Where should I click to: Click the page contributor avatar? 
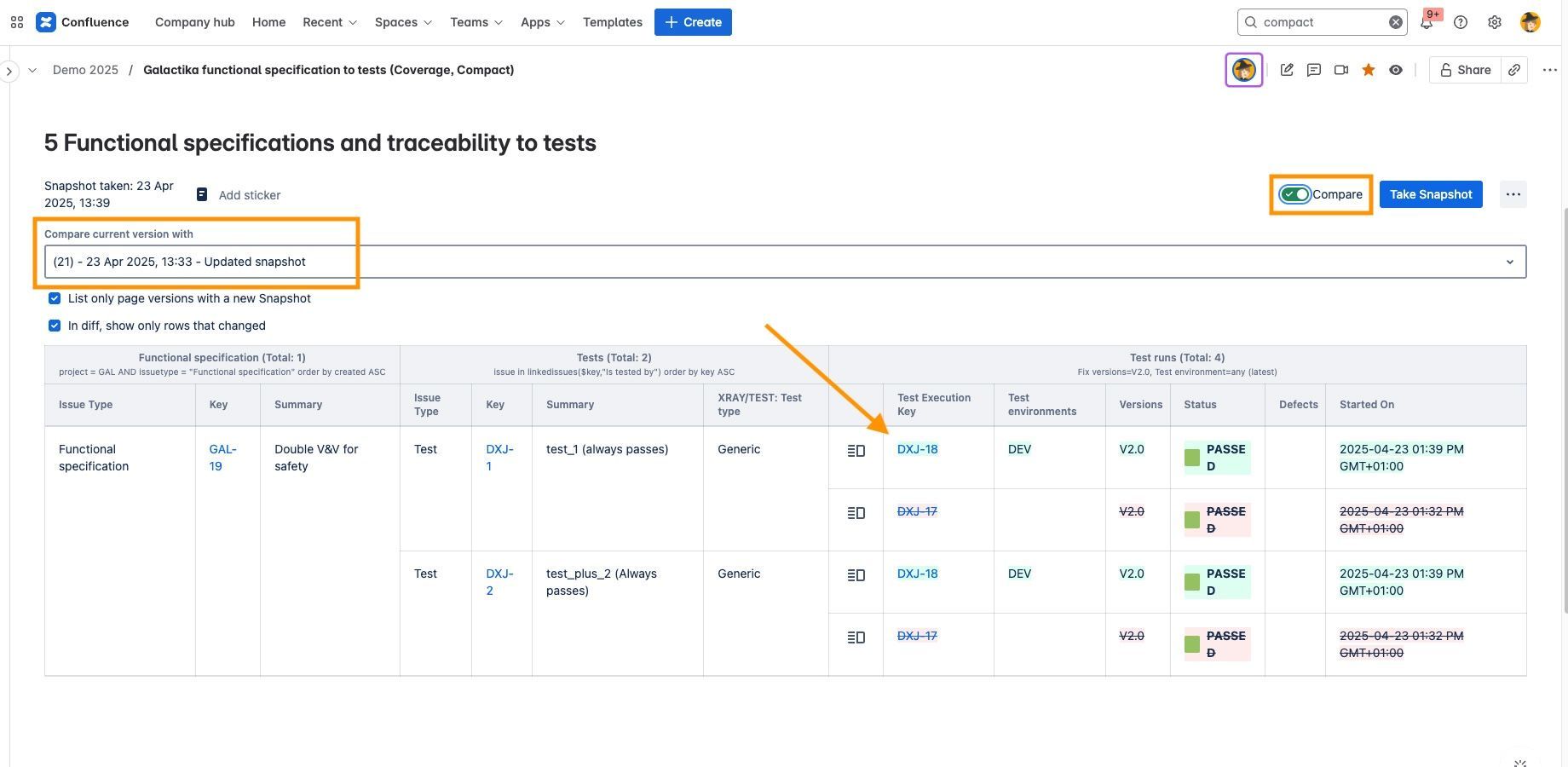pos(1244,70)
